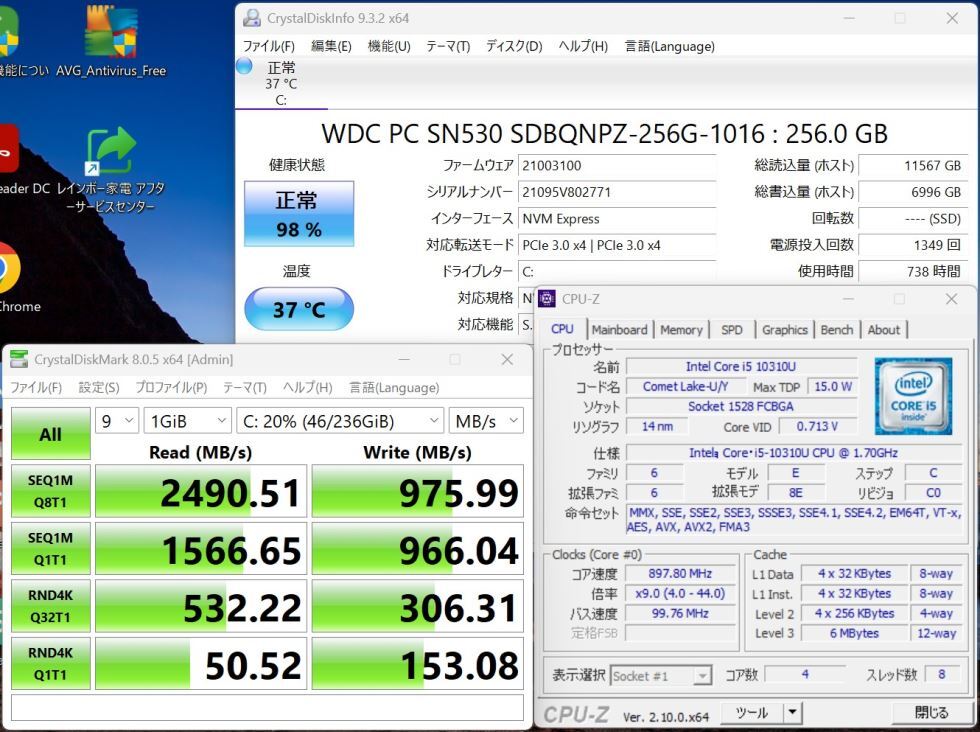Open プロファイル(P) menu in CrystalDiskMark
Viewport: 980px width, 732px height.
(171, 388)
